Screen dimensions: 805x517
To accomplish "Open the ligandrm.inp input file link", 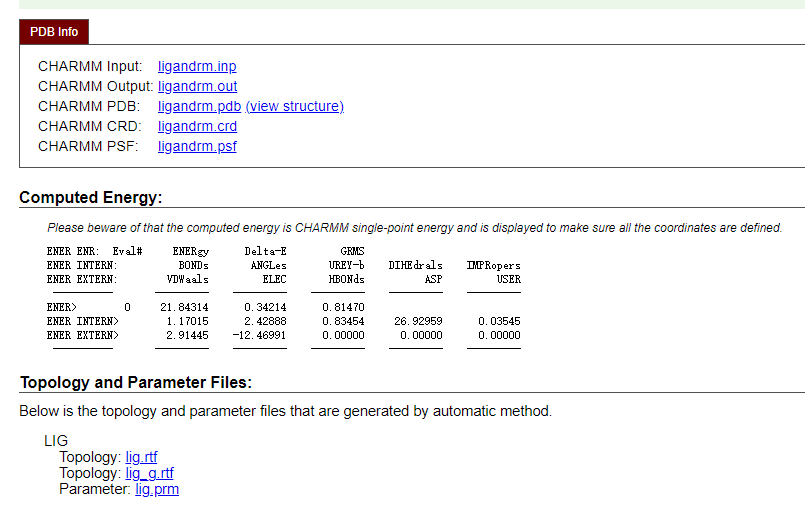I will point(197,67).
